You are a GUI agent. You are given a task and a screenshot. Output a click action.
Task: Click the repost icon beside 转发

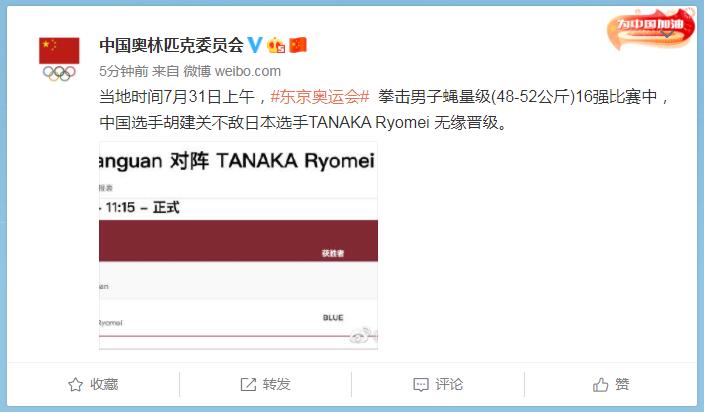[x=248, y=385]
